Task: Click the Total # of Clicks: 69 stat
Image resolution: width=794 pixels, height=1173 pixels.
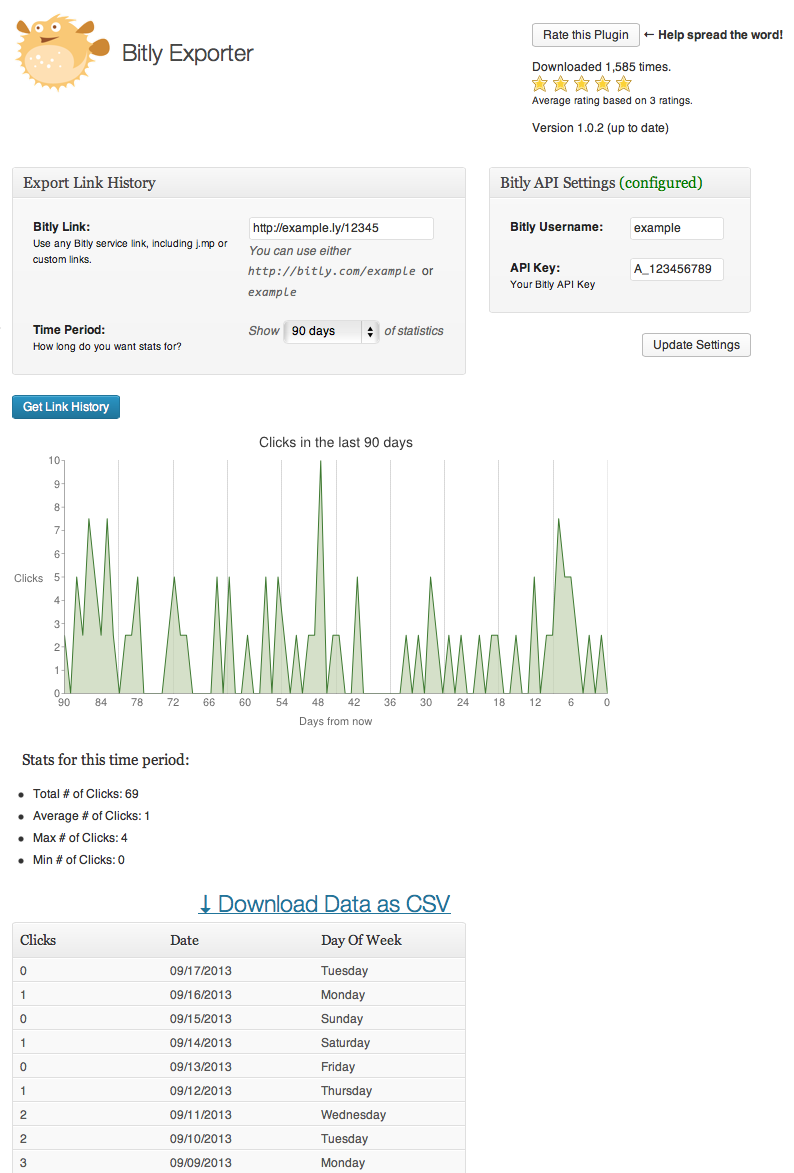Action: pos(85,794)
